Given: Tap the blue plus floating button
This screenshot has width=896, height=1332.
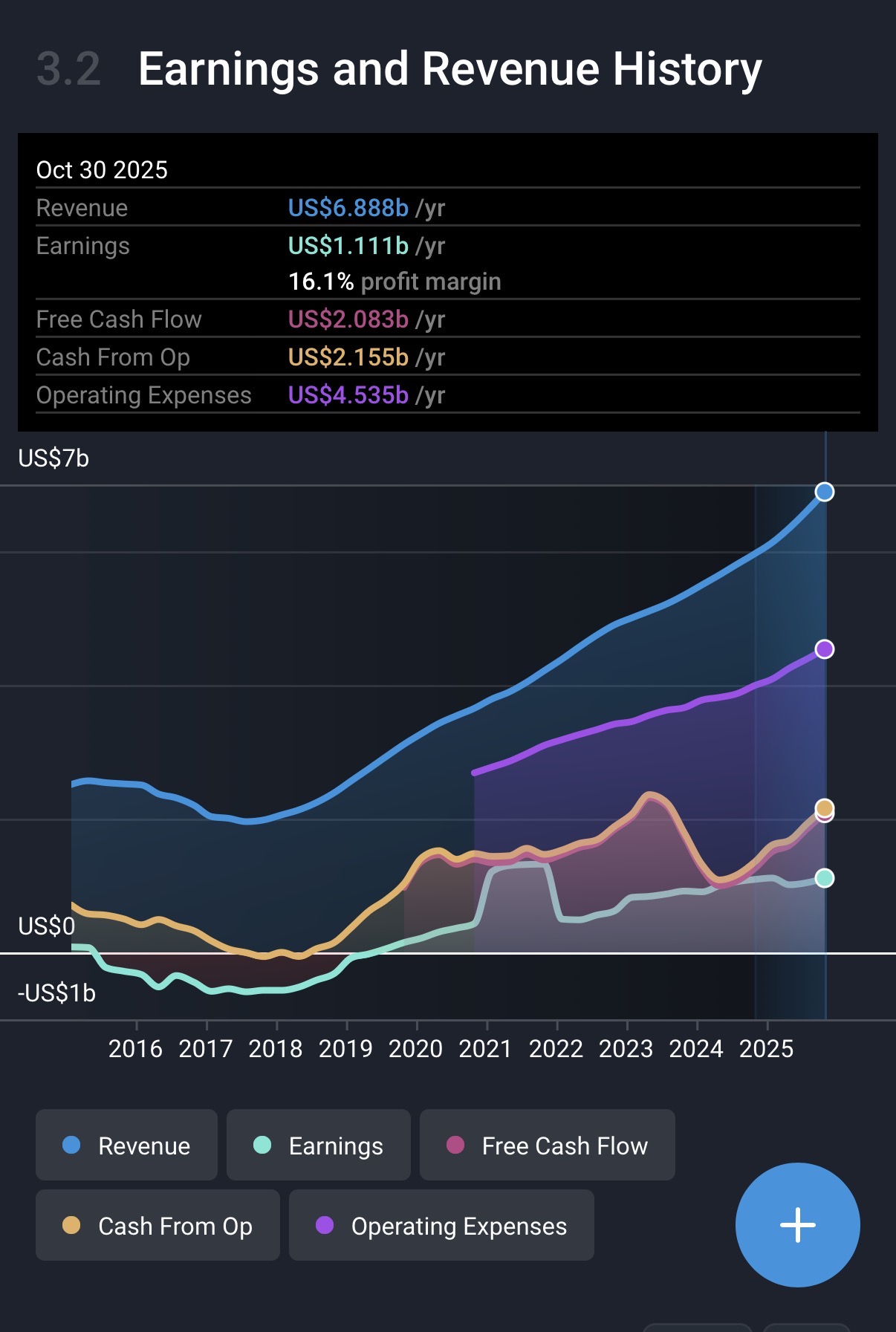Looking at the screenshot, I should pyautogui.click(x=797, y=1224).
